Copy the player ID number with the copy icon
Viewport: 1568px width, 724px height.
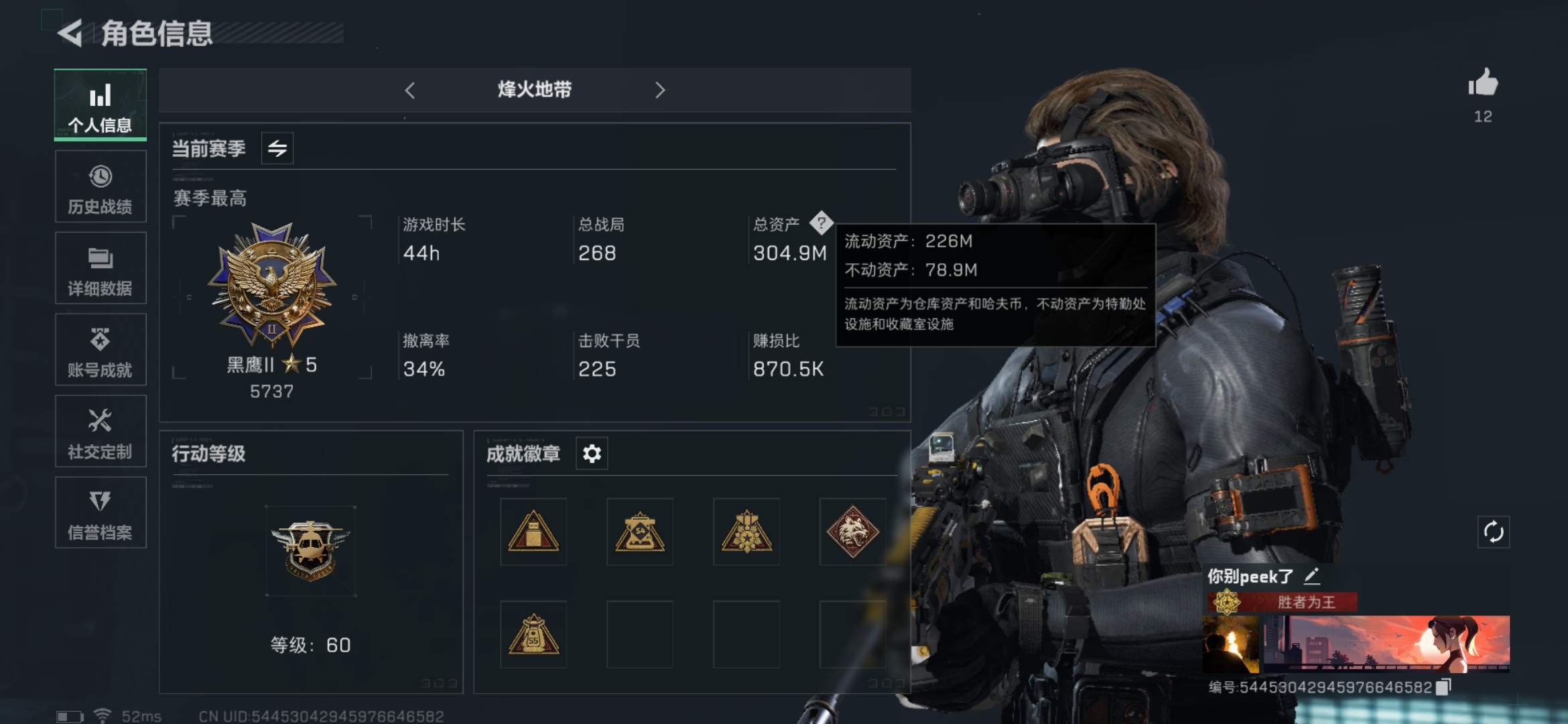(1443, 686)
